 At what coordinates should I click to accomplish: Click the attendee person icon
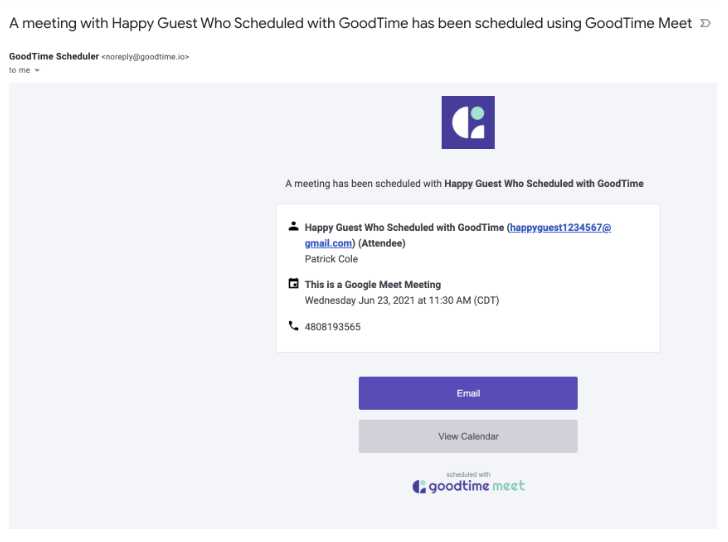coord(293,227)
